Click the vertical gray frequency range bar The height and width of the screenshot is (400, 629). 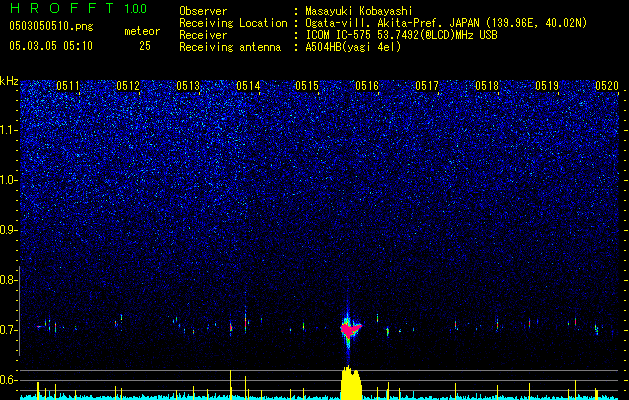[20, 311]
